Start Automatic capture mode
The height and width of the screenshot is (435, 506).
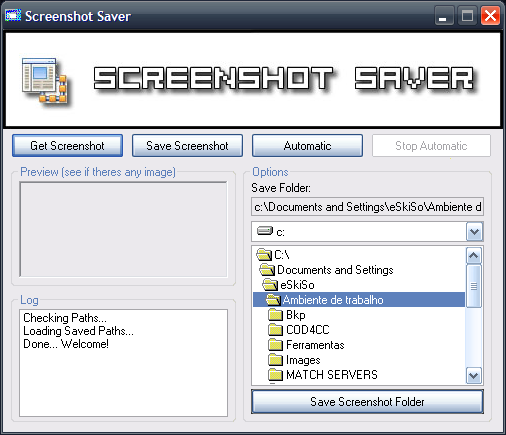(x=307, y=146)
